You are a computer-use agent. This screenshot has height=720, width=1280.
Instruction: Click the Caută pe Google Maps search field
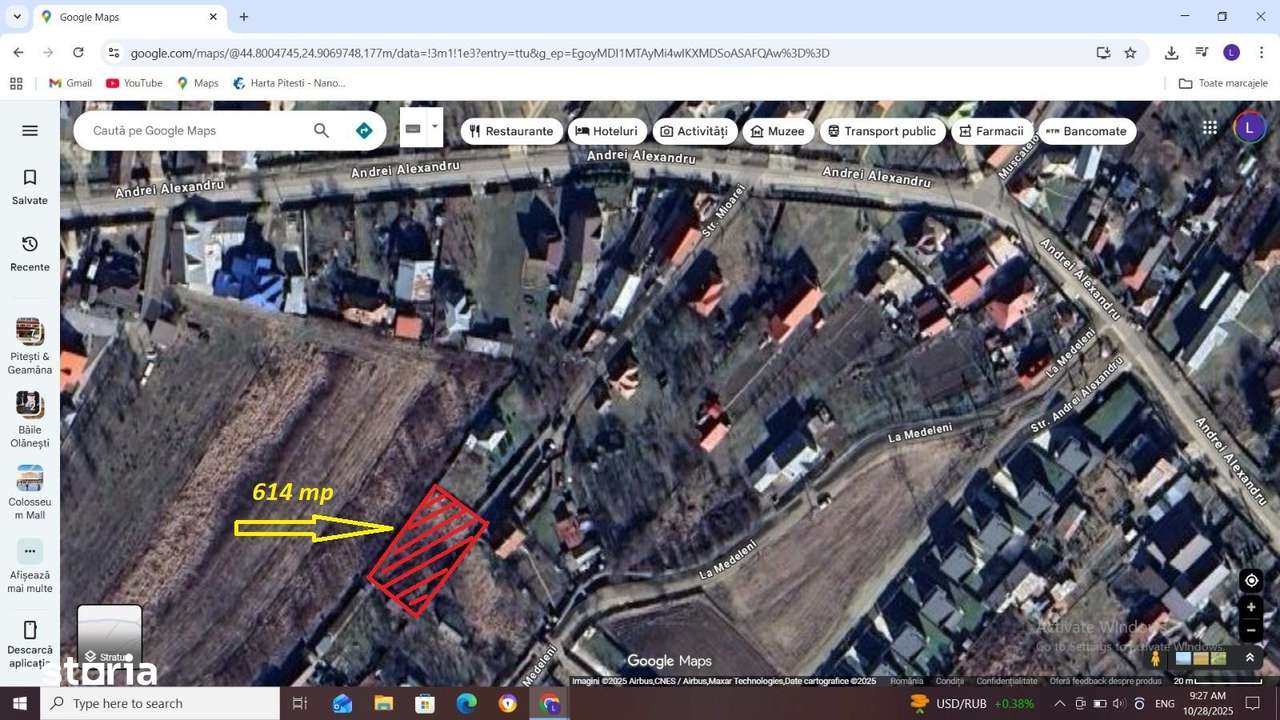click(190, 130)
